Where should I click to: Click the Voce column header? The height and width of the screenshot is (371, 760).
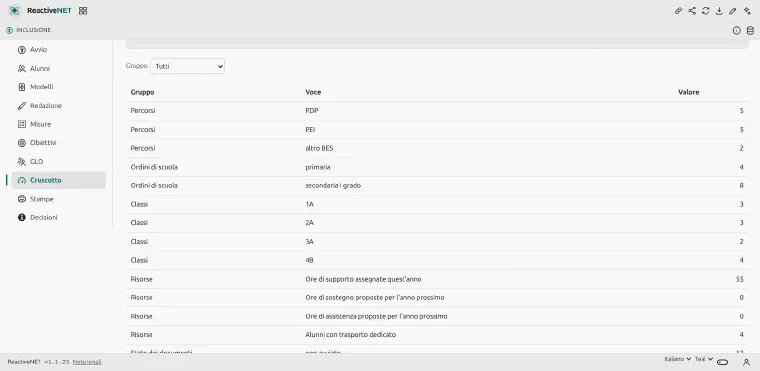(313, 92)
